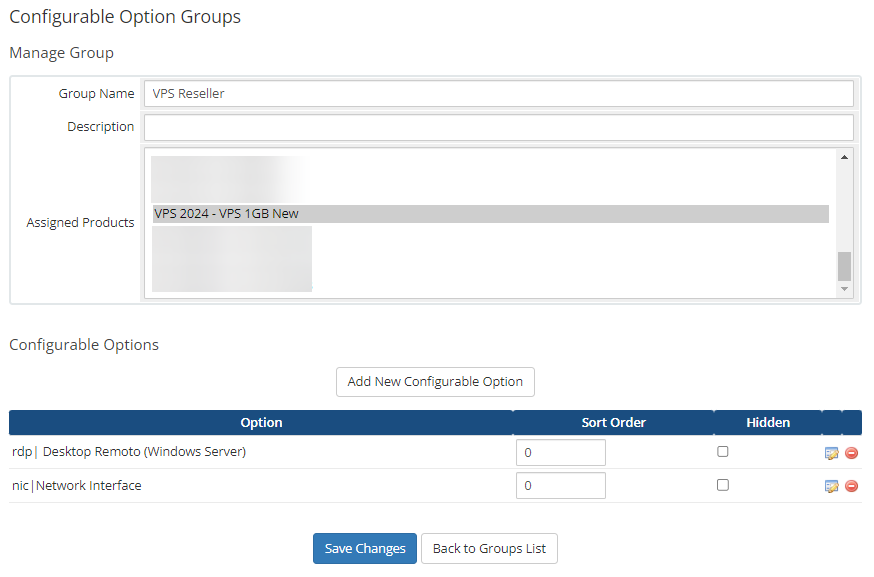Click the Configurable Options heading
Viewport: 874px width, 577px height.
coord(84,345)
